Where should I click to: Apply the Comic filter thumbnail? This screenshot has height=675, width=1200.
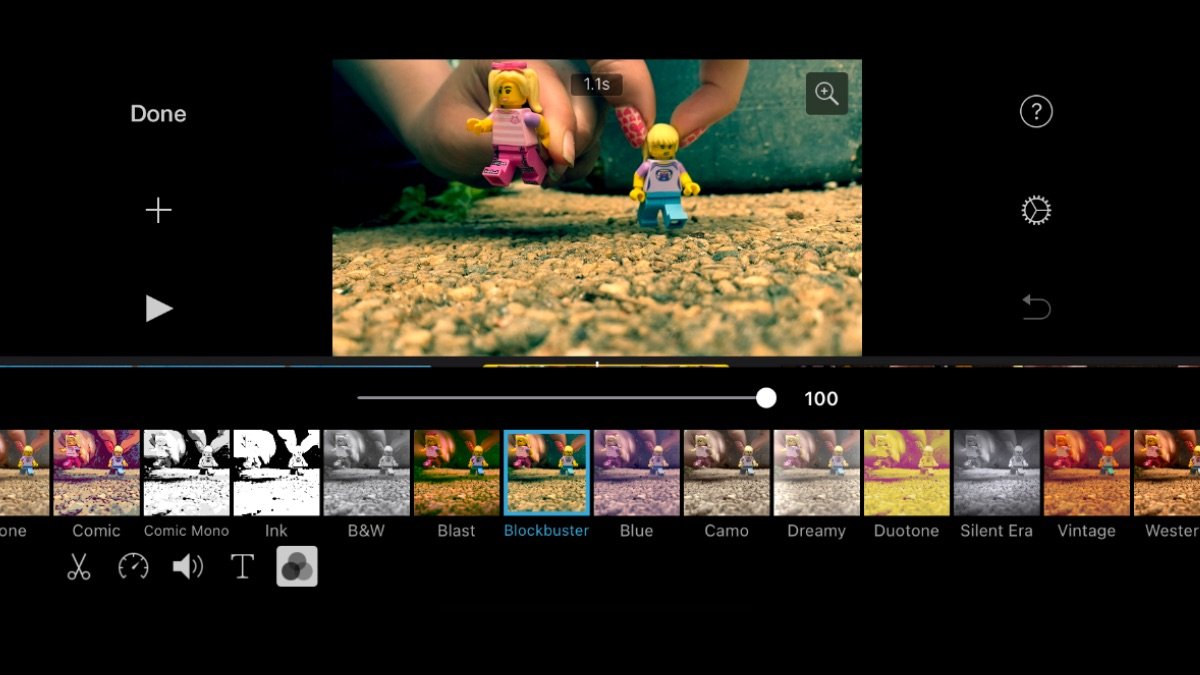(x=97, y=473)
